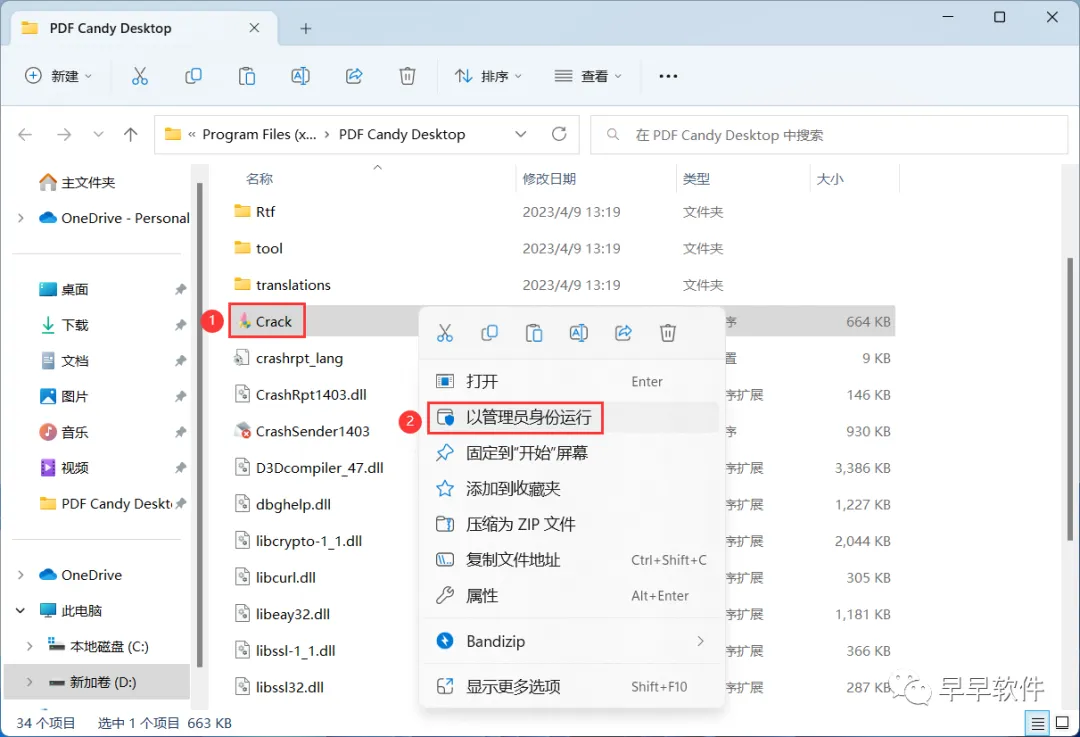Image resolution: width=1080 pixels, height=737 pixels.
Task: Open recent locations chevron next to forward arrow
Action: click(98, 134)
